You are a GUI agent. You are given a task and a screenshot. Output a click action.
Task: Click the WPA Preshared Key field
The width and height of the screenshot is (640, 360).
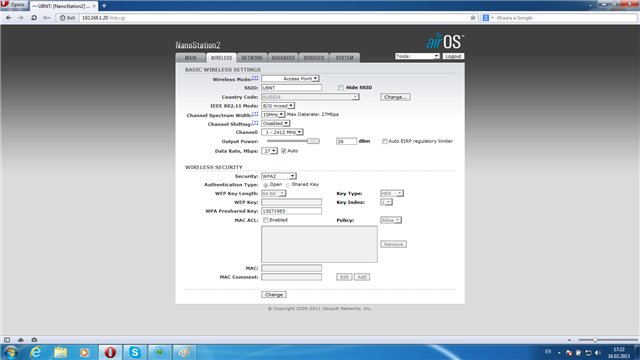pos(291,211)
